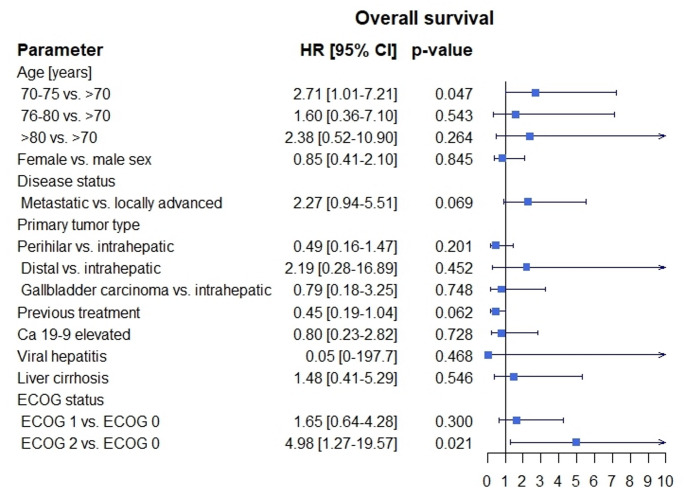Select the blue marker for Metastatic vs. locally advanced
This screenshot has width=685, height=498.
pyautogui.click(x=527, y=202)
